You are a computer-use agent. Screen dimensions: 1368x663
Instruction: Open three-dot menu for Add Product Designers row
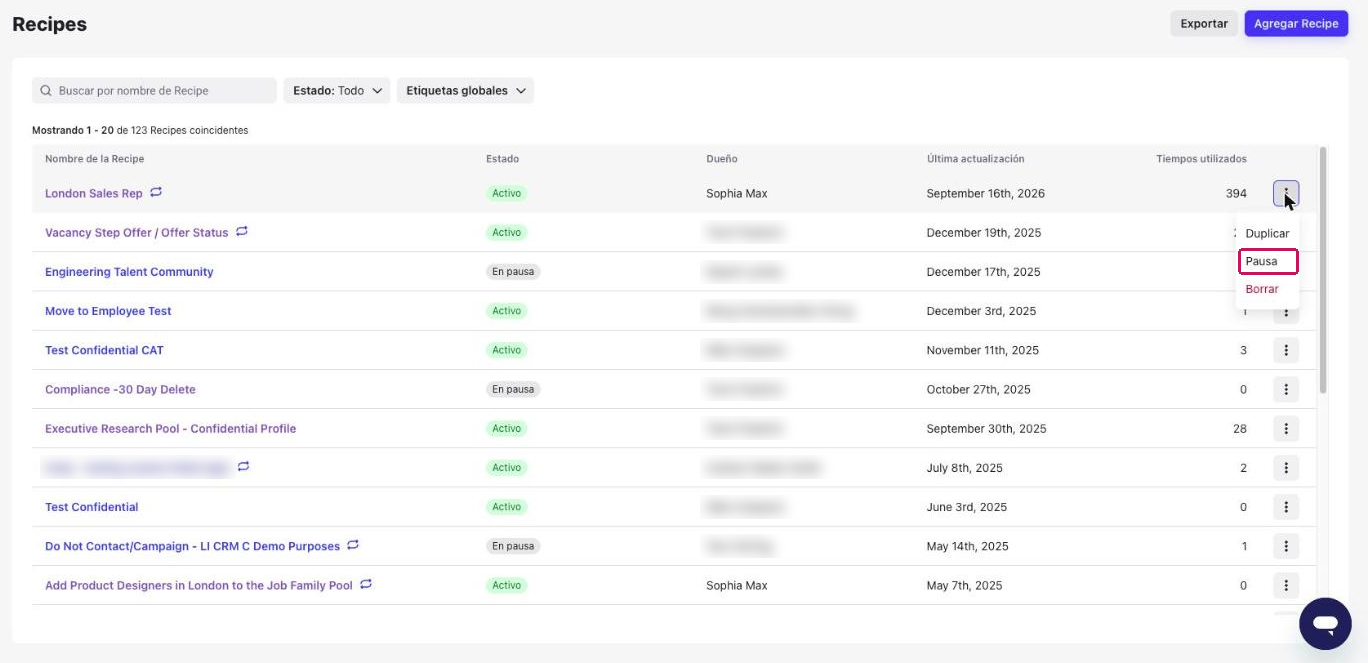[x=1286, y=585]
